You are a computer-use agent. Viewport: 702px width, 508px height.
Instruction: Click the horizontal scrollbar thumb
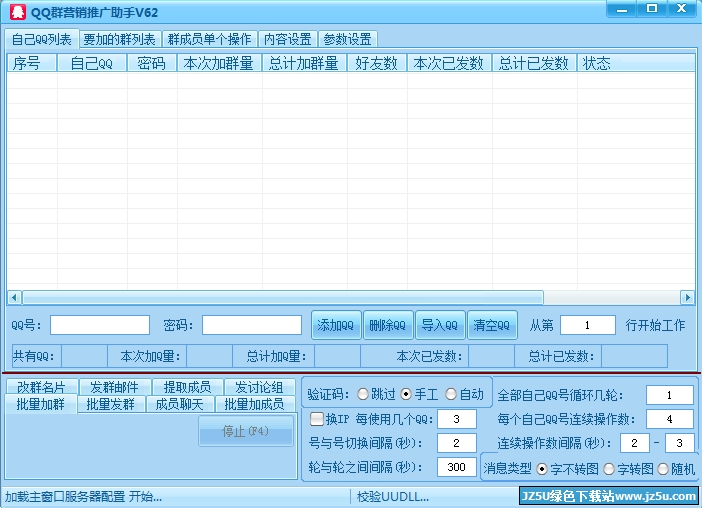283,297
